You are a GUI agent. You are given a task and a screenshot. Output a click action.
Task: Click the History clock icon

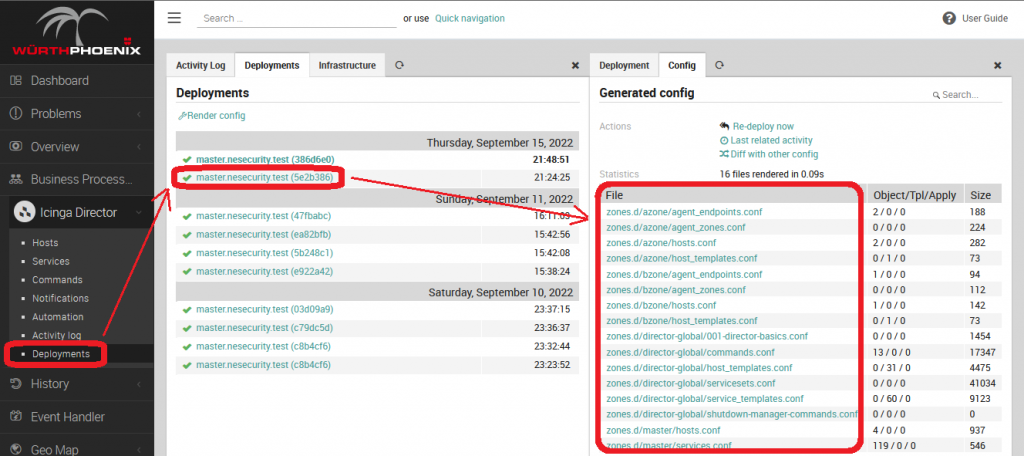pyautogui.click(x=16, y=383)
